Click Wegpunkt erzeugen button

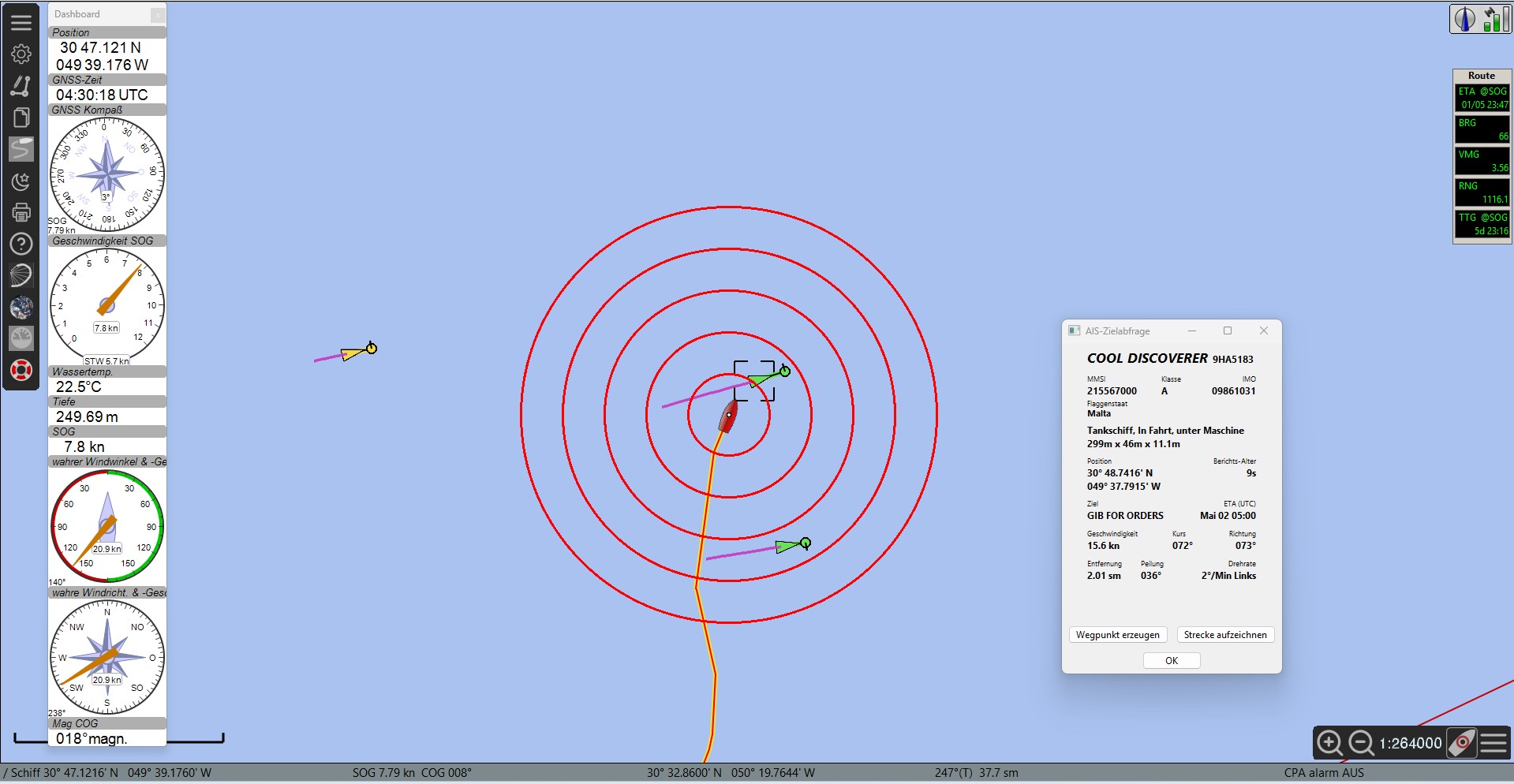(1118, 635)
